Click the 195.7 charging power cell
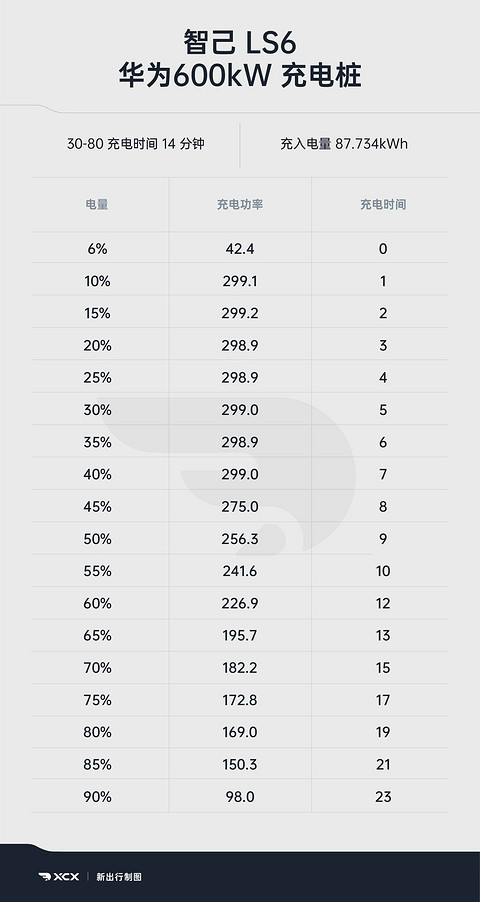Screen dimensions: 480x902 point(240,636)
